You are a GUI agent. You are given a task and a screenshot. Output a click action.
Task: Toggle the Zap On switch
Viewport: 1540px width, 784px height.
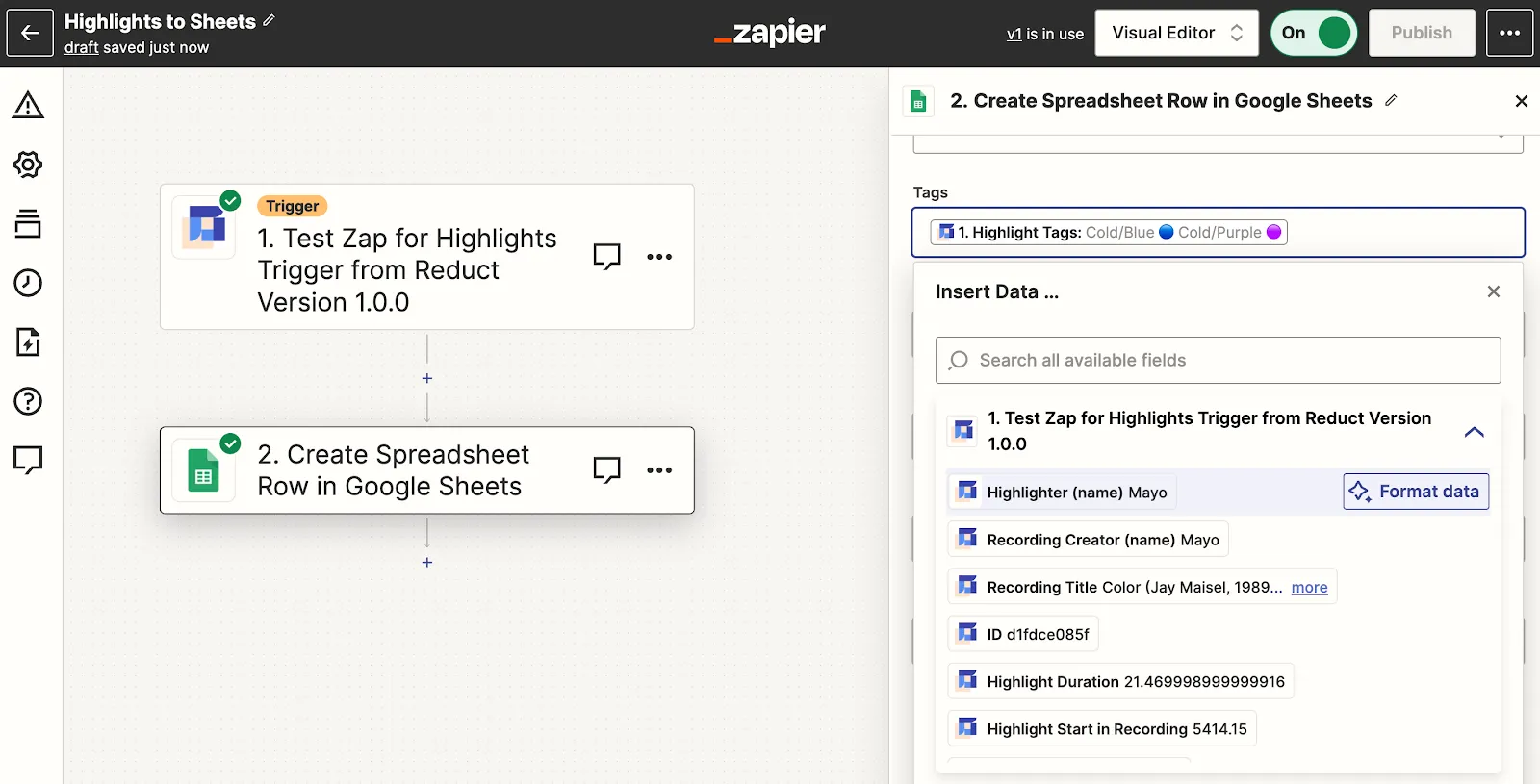1314,33
